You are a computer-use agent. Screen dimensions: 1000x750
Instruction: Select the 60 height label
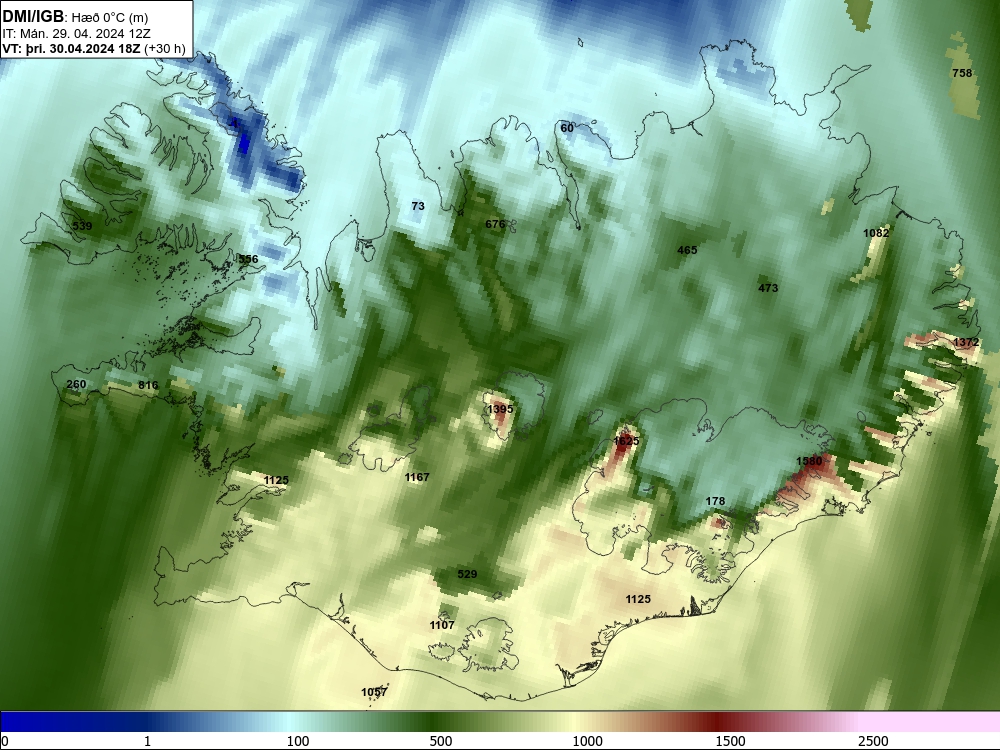pos(567,128)
